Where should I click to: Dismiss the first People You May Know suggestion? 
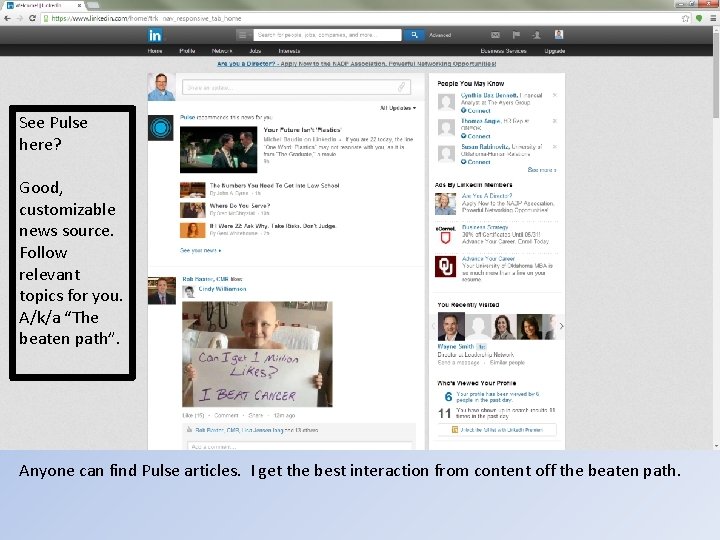[555, 95]
